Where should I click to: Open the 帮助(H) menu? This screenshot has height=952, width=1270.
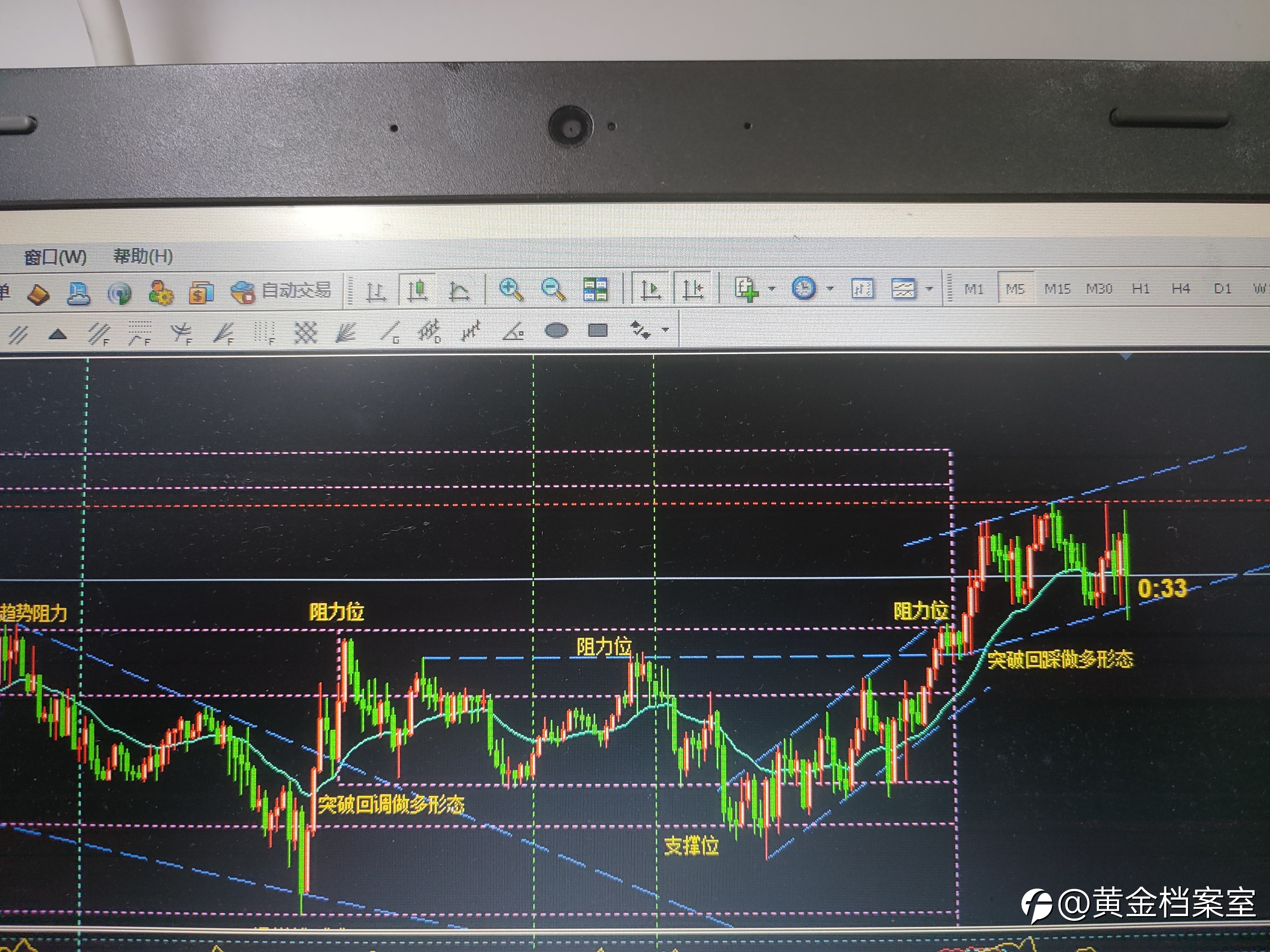point(143,256)
